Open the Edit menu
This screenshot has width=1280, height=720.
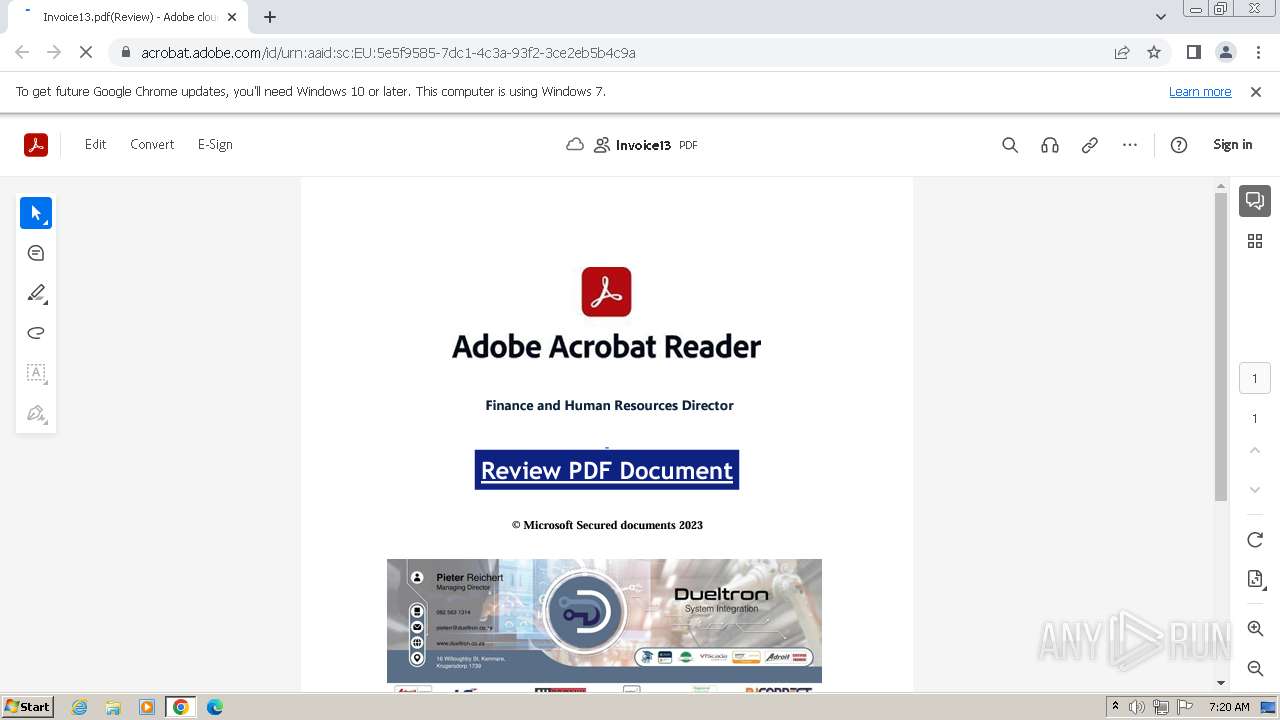[x=95, y=145]
